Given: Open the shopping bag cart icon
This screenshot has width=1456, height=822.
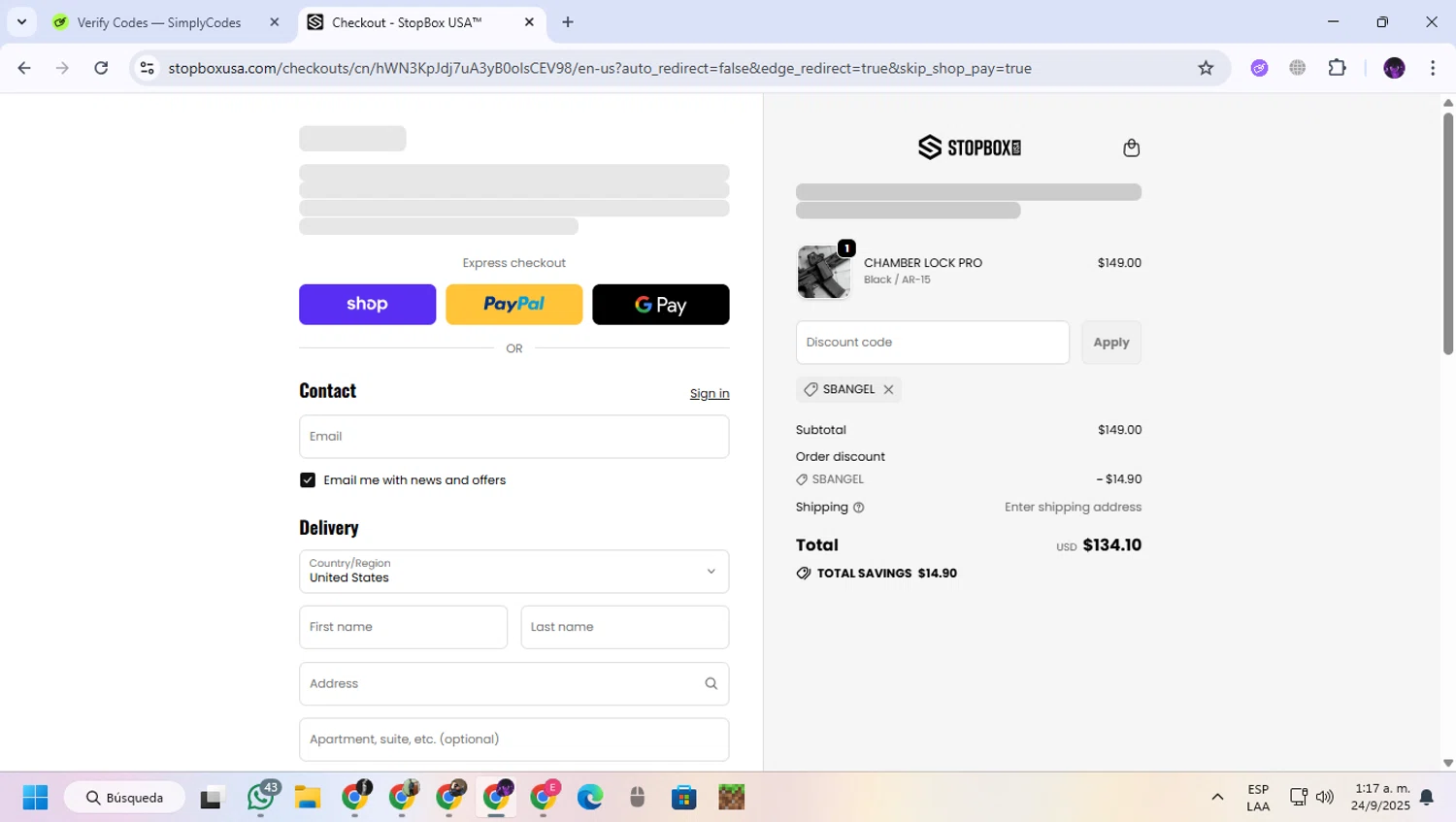Looking at the screenshot, I should [1131, 148].
